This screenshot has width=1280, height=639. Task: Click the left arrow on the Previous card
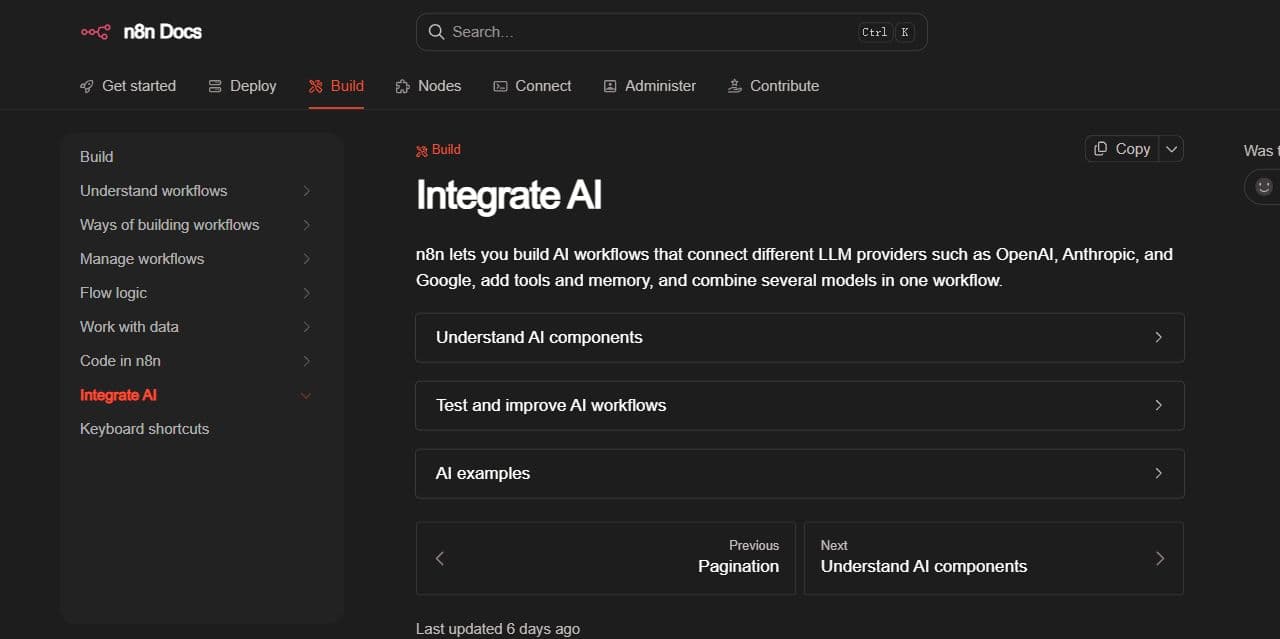pyautogui.click(x=440, y=558)
